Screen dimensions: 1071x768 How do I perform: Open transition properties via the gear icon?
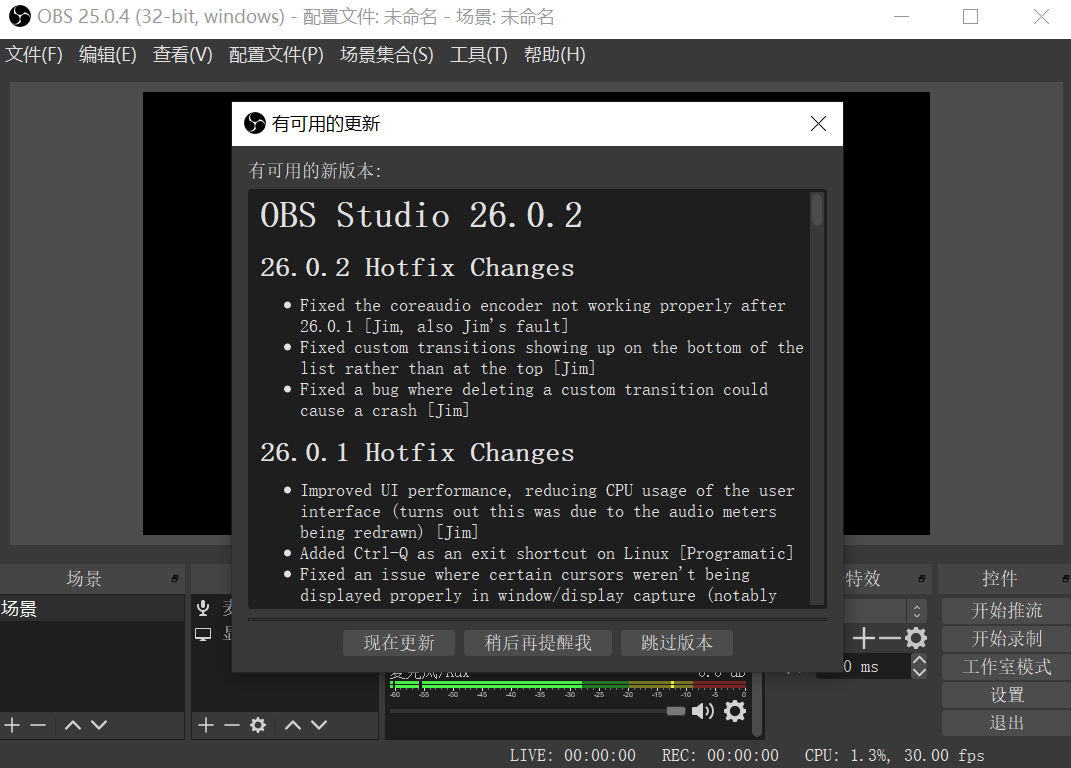(x=916, y=638)
